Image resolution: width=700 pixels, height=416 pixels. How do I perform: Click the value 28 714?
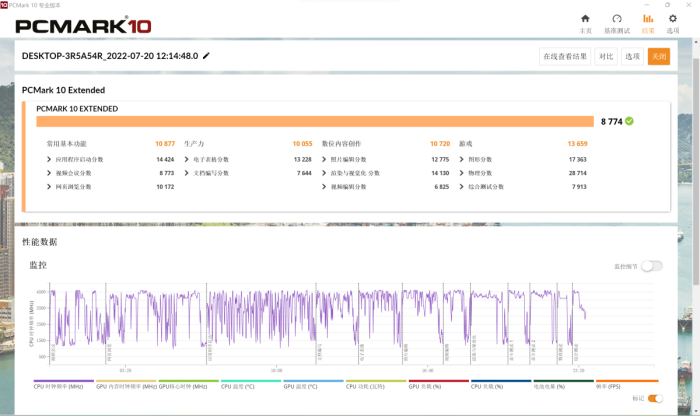pos(578,173)
